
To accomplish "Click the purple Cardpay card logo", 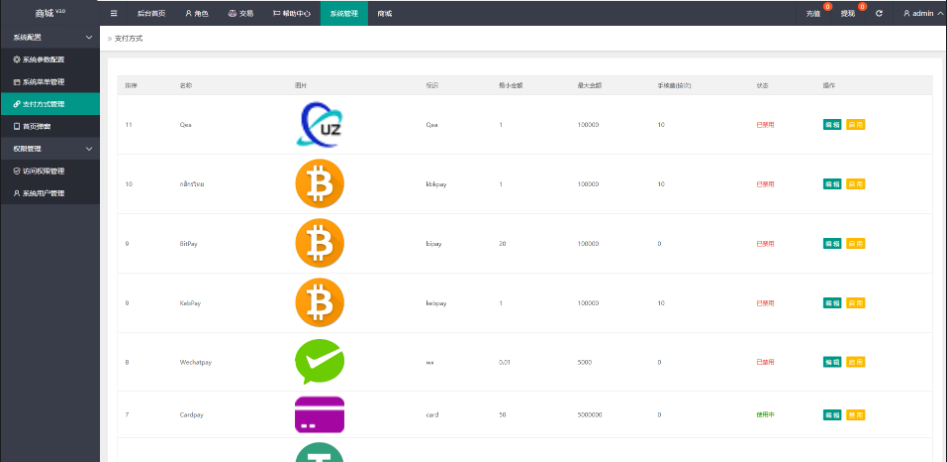I will tap(319, 415).
